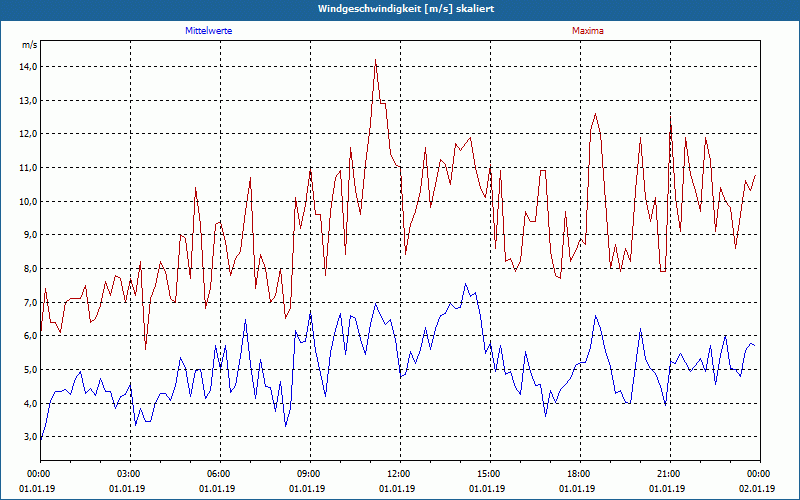Click the '03:00' time axis label

pos(131,474)
